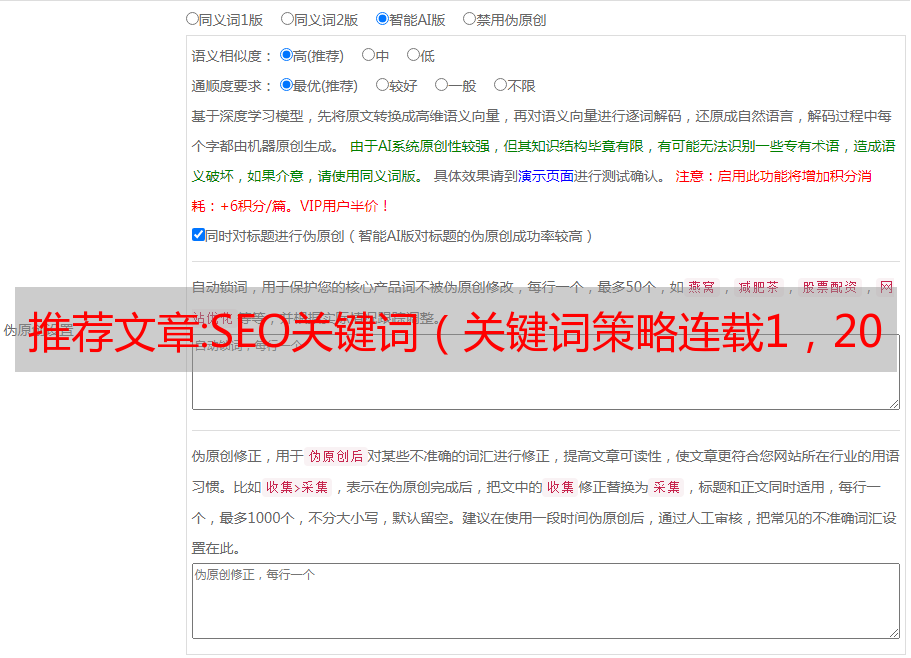Click the 收集>采集 example code
Viewport: 911px width, 658px height.
297,487
